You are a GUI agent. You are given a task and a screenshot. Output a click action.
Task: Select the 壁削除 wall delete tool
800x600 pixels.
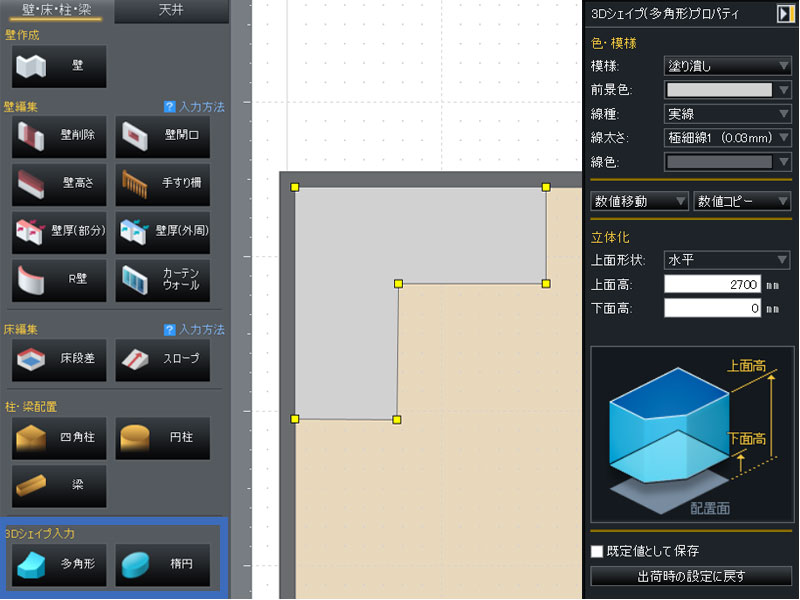tap(59, 137)
